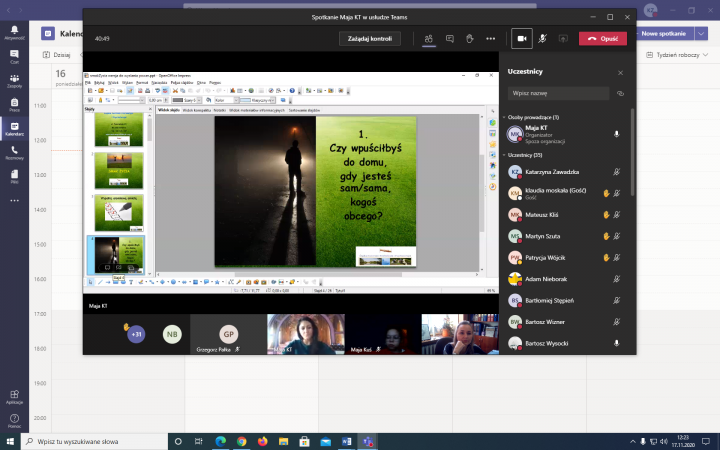Open Help (Pomoc) in the Teams sidebar
This screenshot has height=450, width=720.
click(14, 421)
